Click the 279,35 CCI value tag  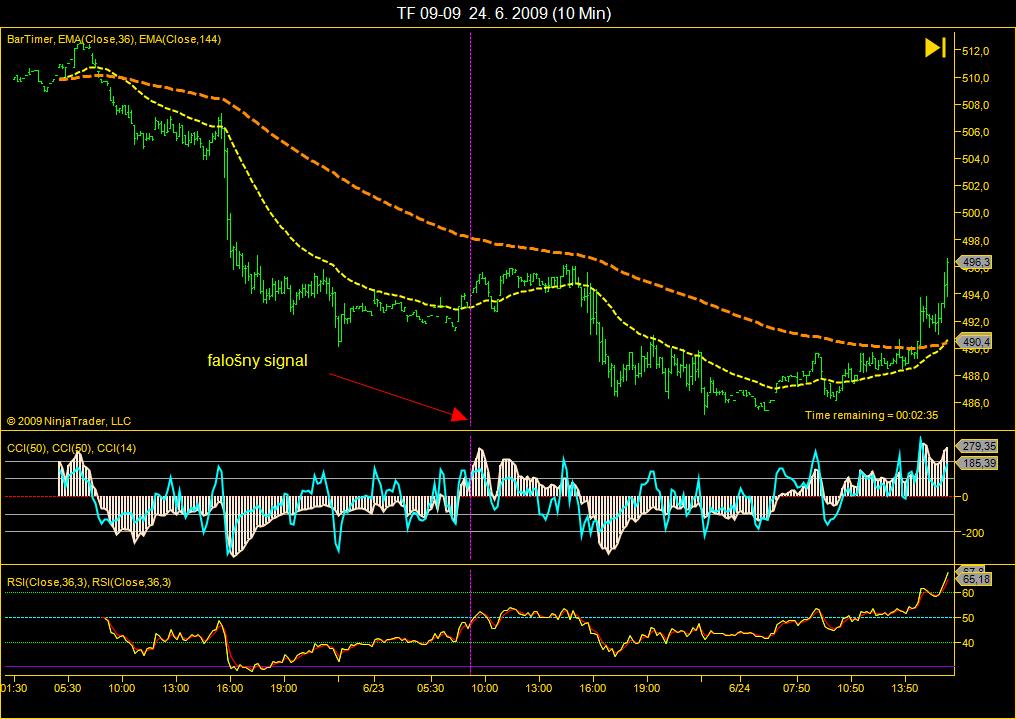(978, 446)
